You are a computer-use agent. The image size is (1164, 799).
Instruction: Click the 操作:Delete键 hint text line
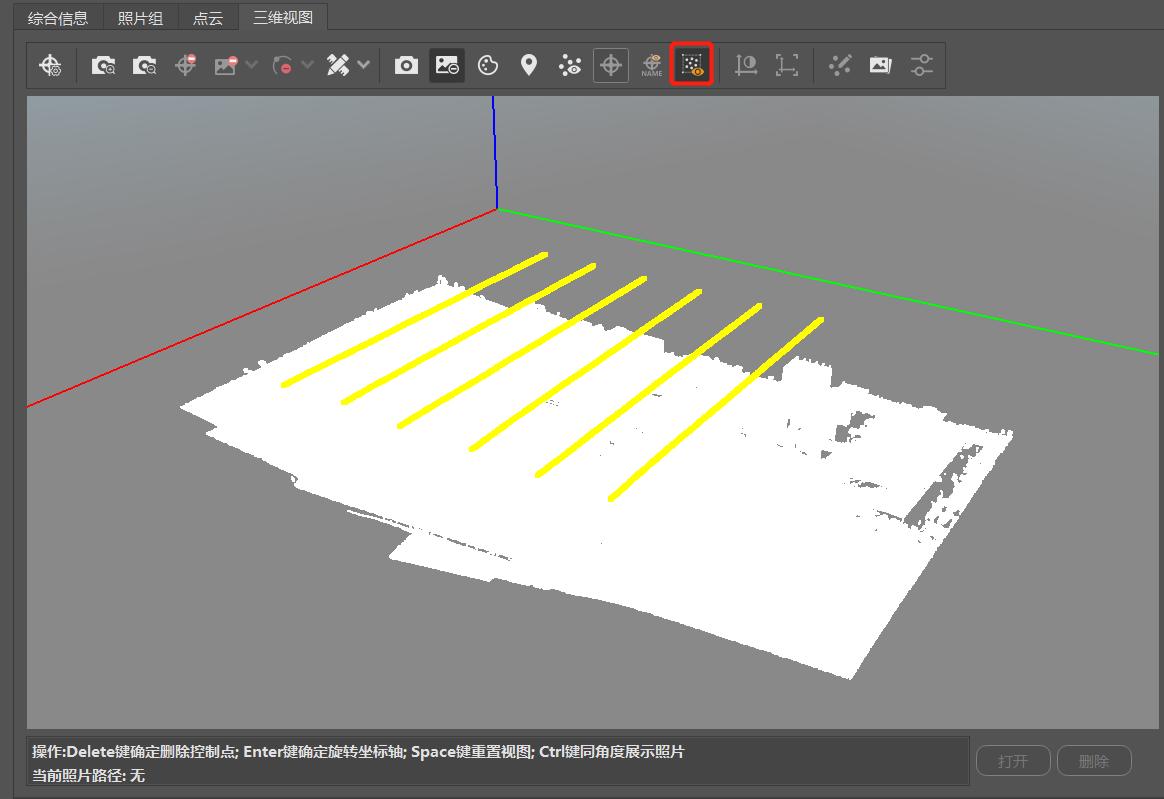point(358,751)
